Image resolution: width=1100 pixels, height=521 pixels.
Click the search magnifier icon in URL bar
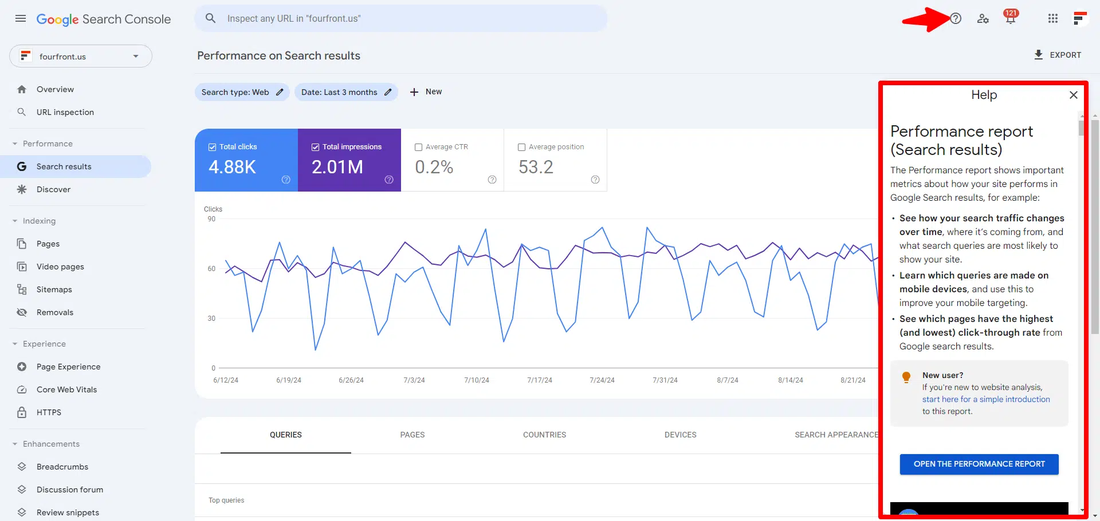210,19
